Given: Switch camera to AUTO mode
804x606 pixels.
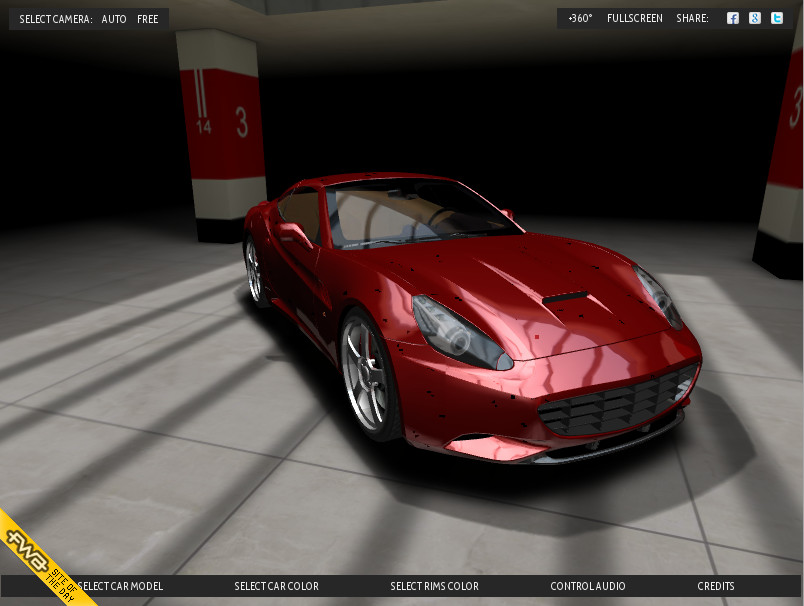Looking at the screenshot, I should (x=114, y=19).
